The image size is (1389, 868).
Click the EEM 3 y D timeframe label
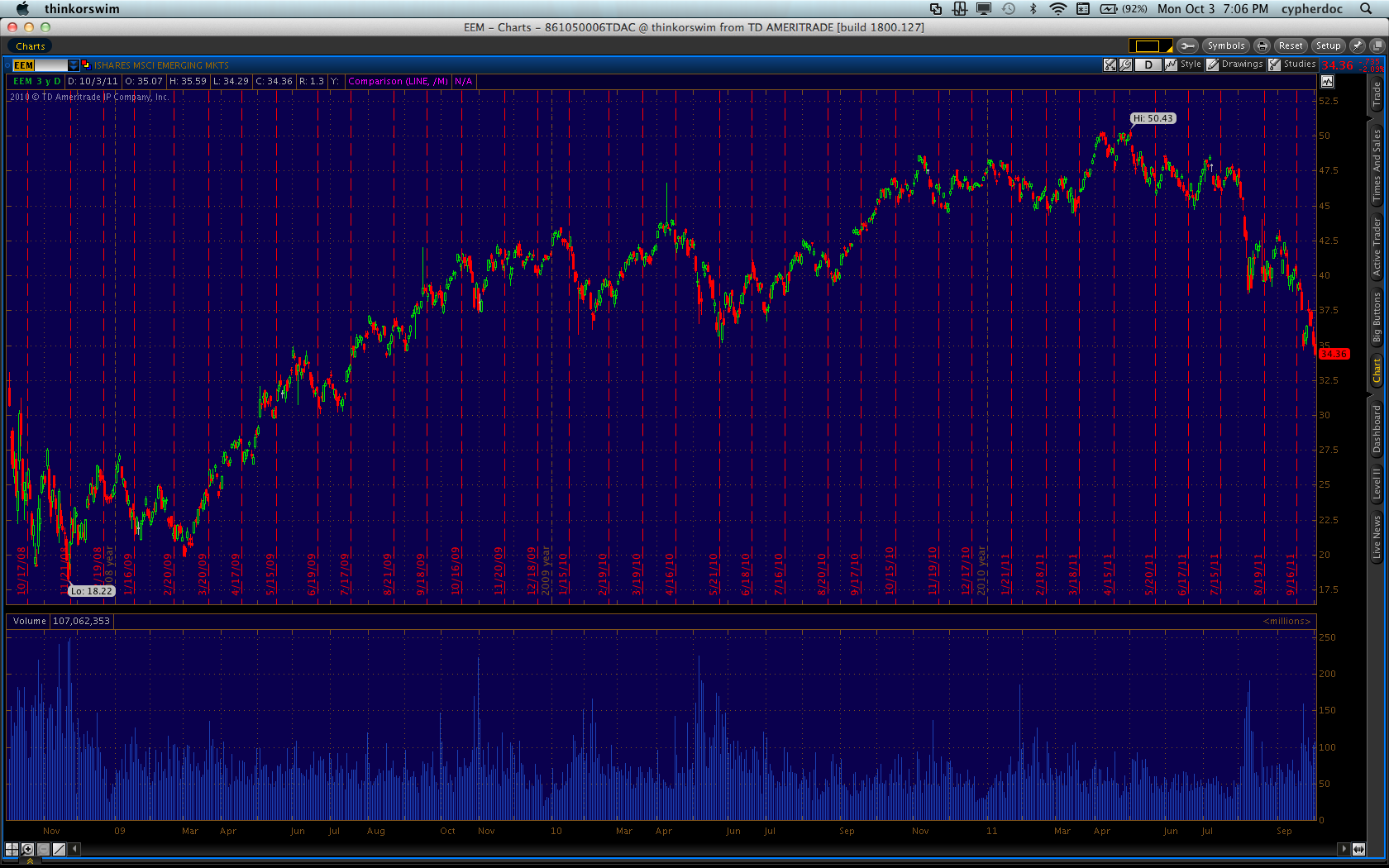[x=36, y=81]
